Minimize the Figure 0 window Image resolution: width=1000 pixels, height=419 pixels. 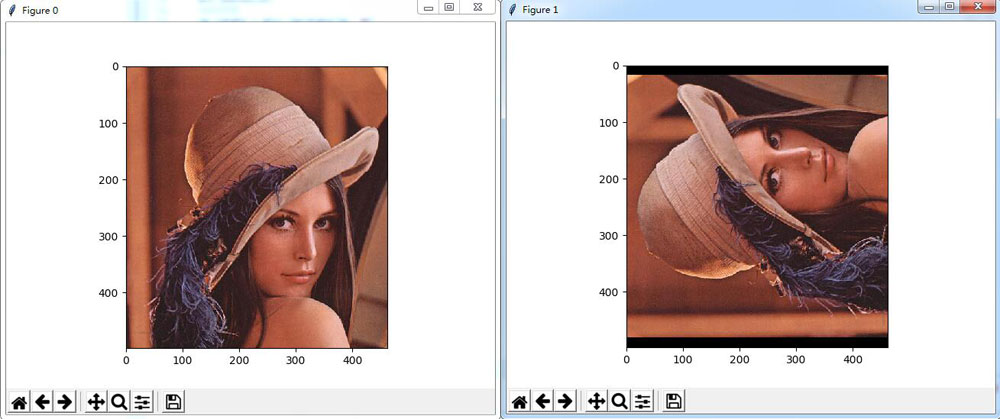tap(429, 7)
